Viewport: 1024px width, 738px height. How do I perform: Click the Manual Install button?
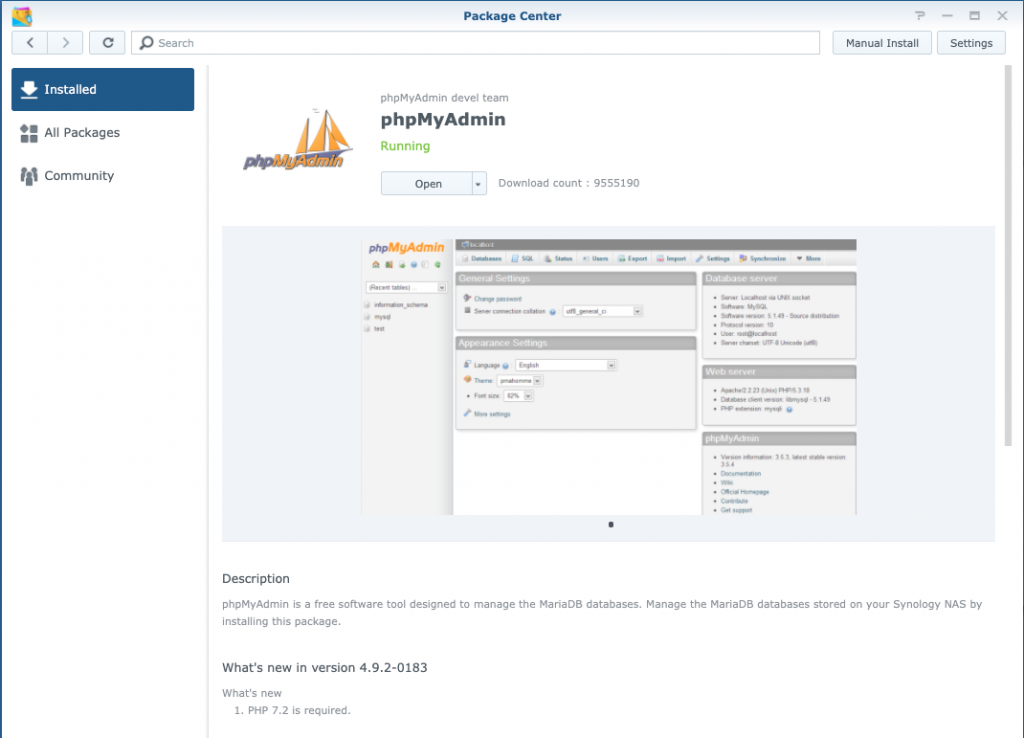(x=882, y=43)
